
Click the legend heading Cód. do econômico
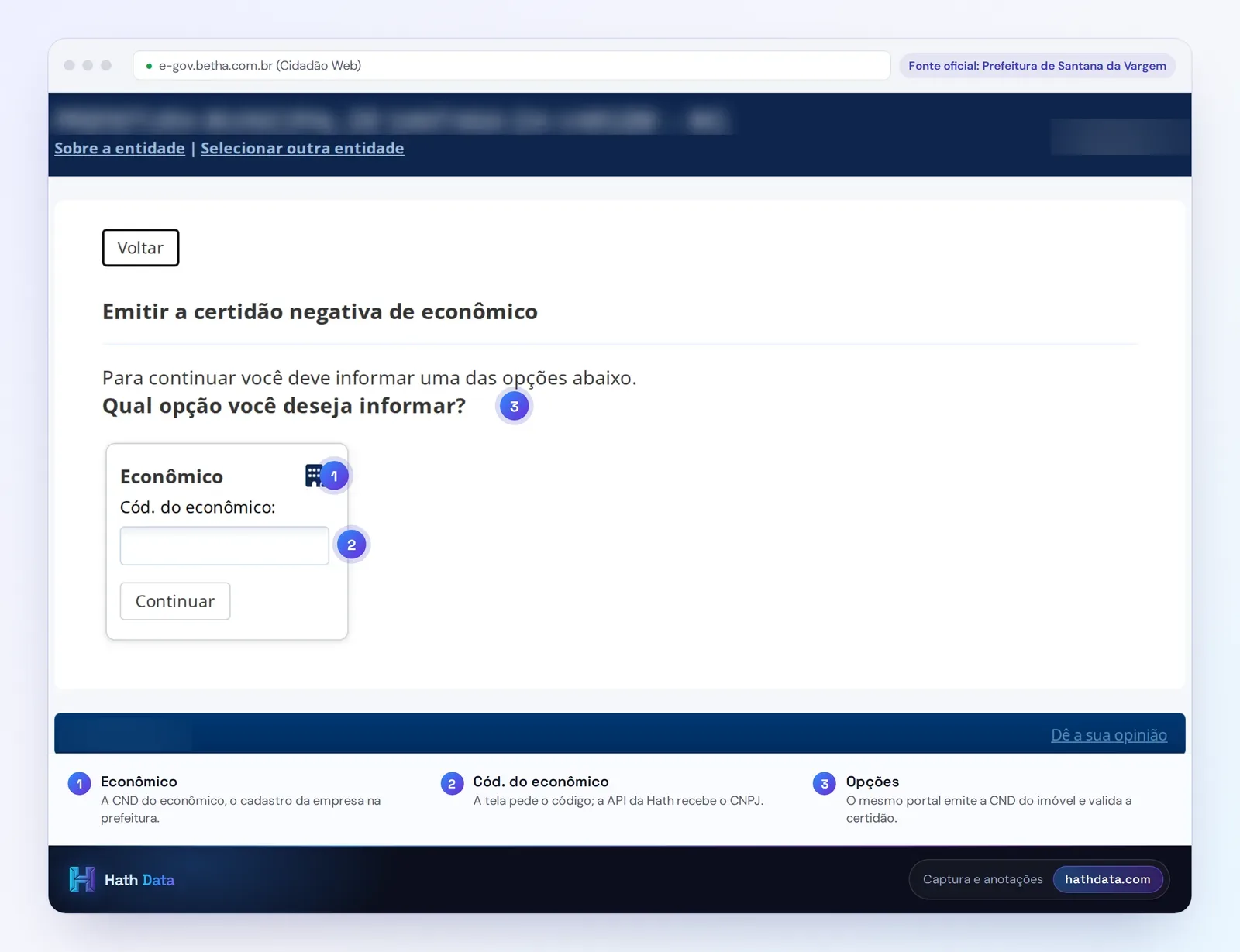(x=541, y=782)
